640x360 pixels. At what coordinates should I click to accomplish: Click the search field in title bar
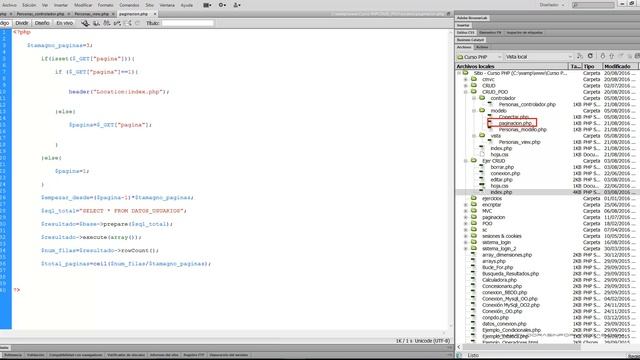[x=593, y=5]
